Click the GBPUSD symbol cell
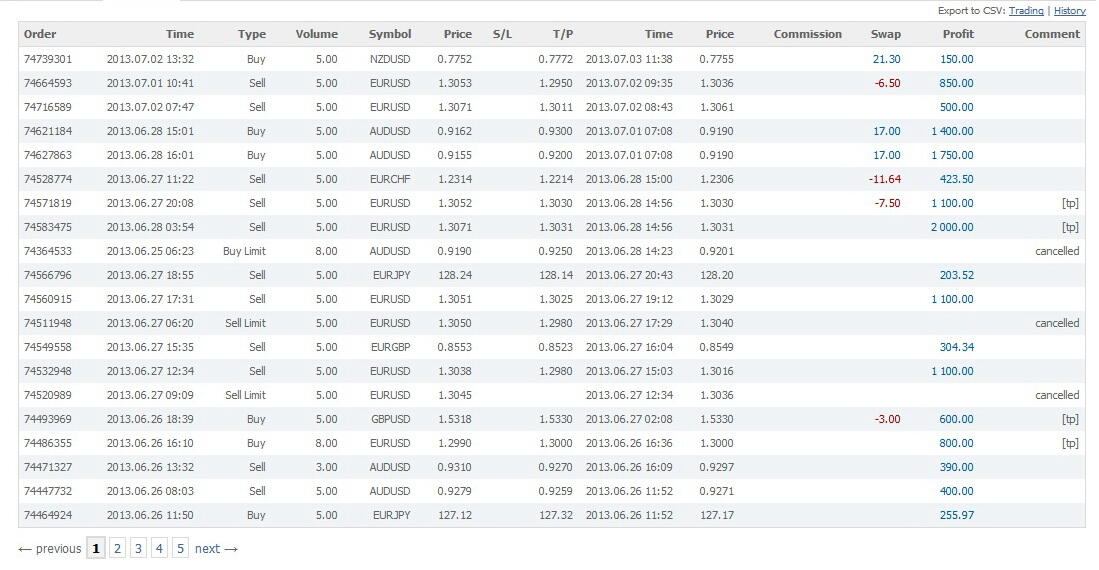 click(390, 419)
